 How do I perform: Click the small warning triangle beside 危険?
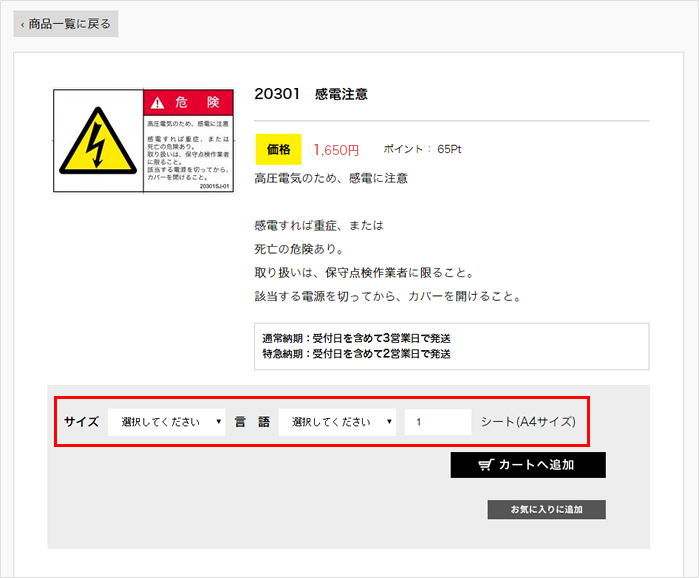pyautogui.click(x=157, y=103)
